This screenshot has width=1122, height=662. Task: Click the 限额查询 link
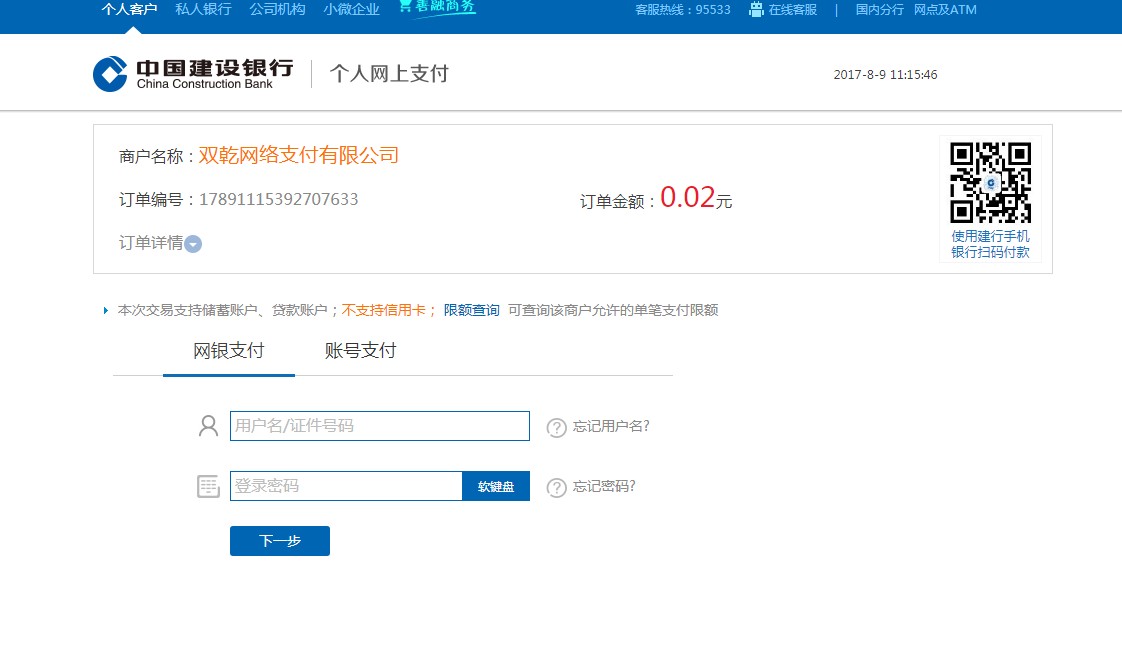[472, 310]
